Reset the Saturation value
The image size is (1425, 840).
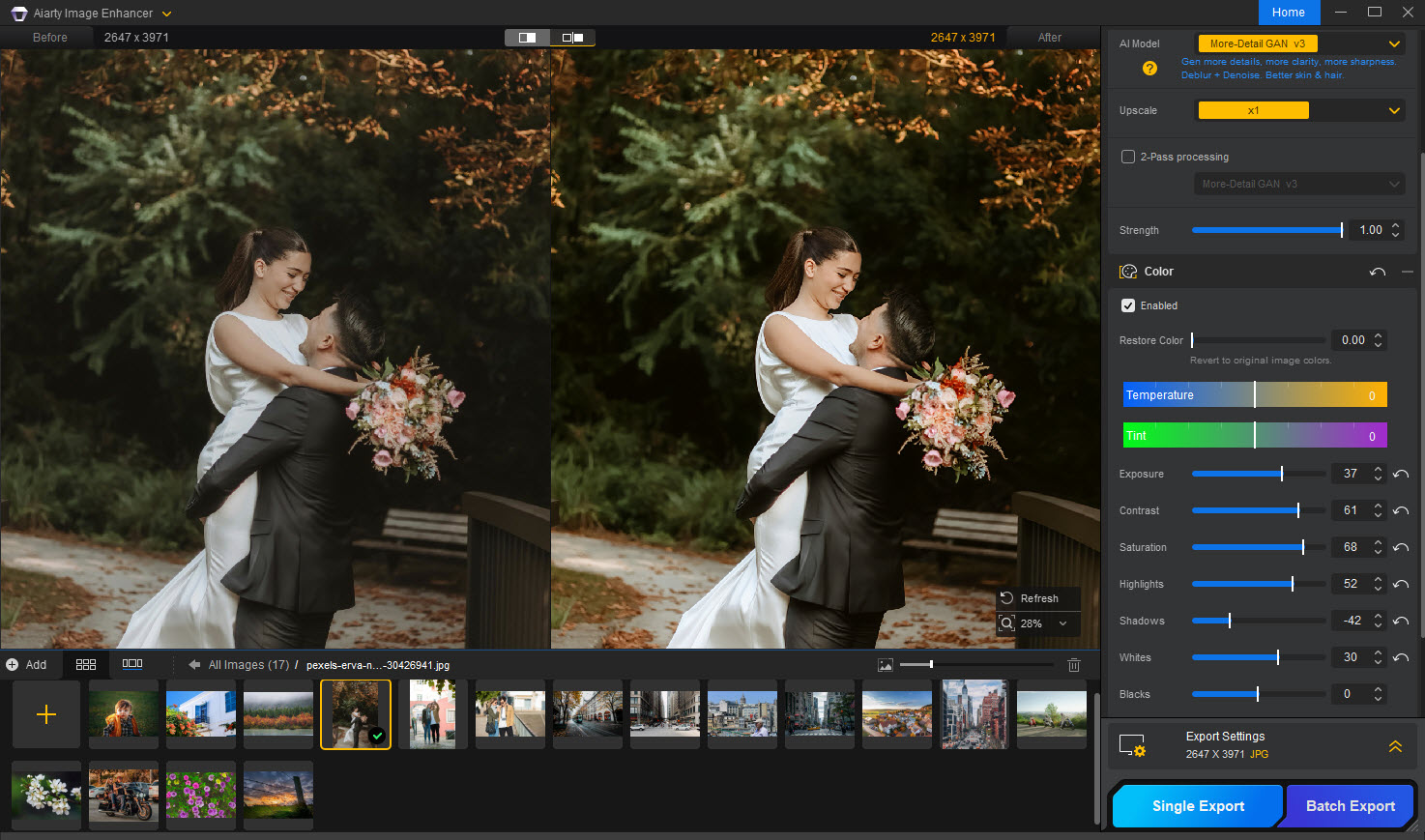[x=1401, y=547]
